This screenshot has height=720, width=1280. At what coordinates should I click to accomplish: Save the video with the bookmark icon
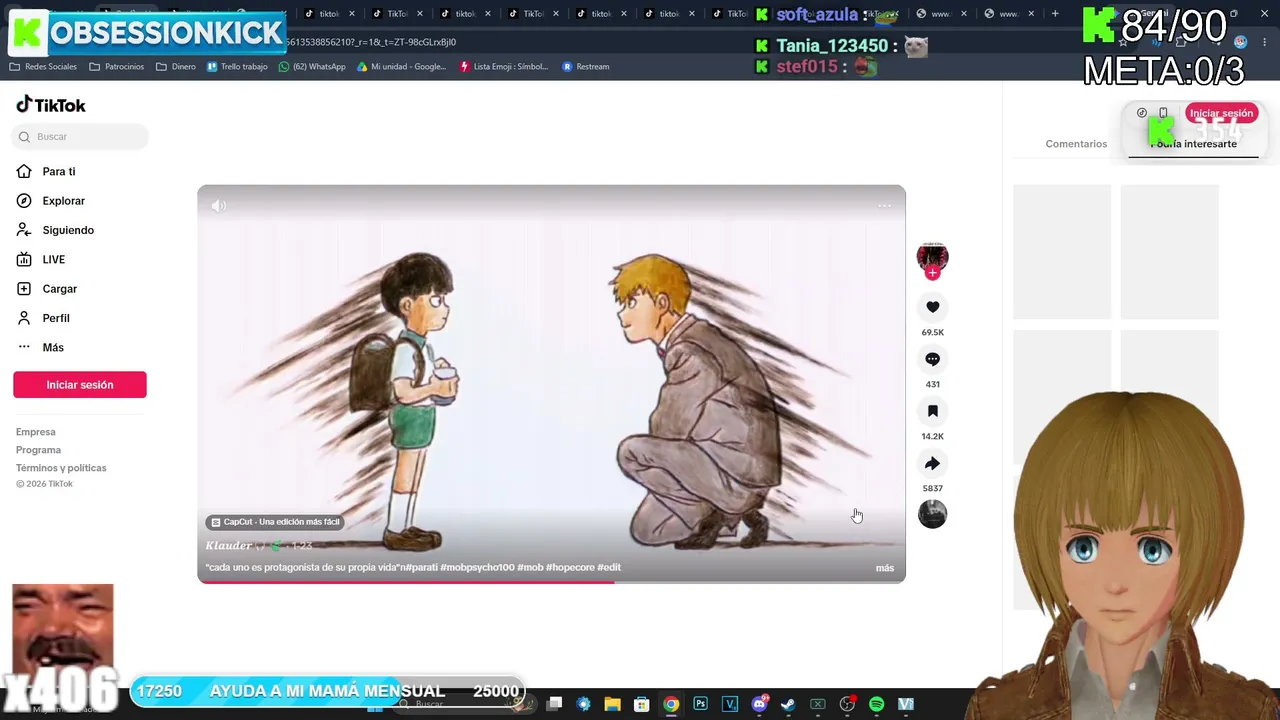[x=932, y=411]
